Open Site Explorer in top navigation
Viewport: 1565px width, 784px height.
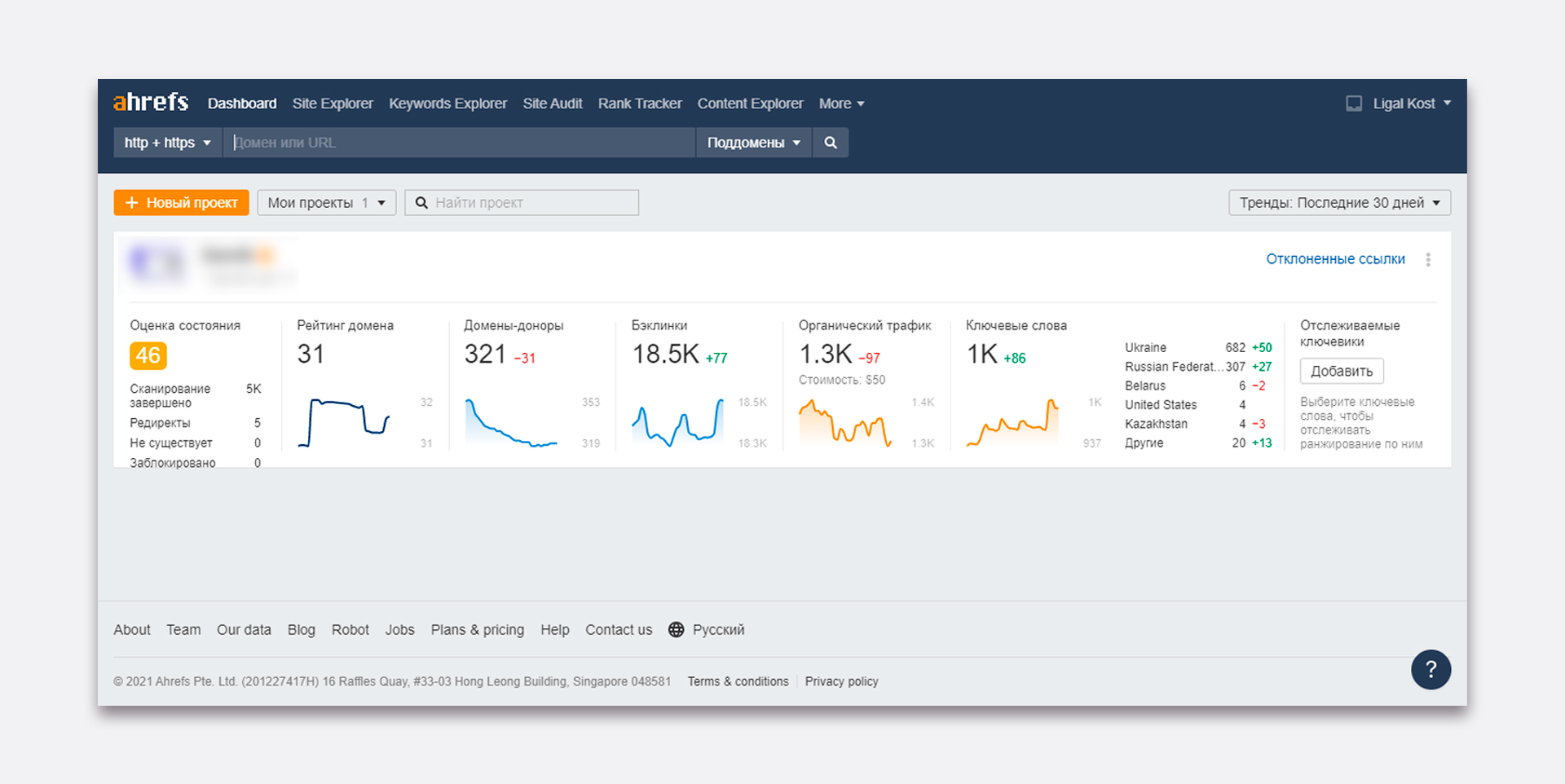click(x=333, y=104)
